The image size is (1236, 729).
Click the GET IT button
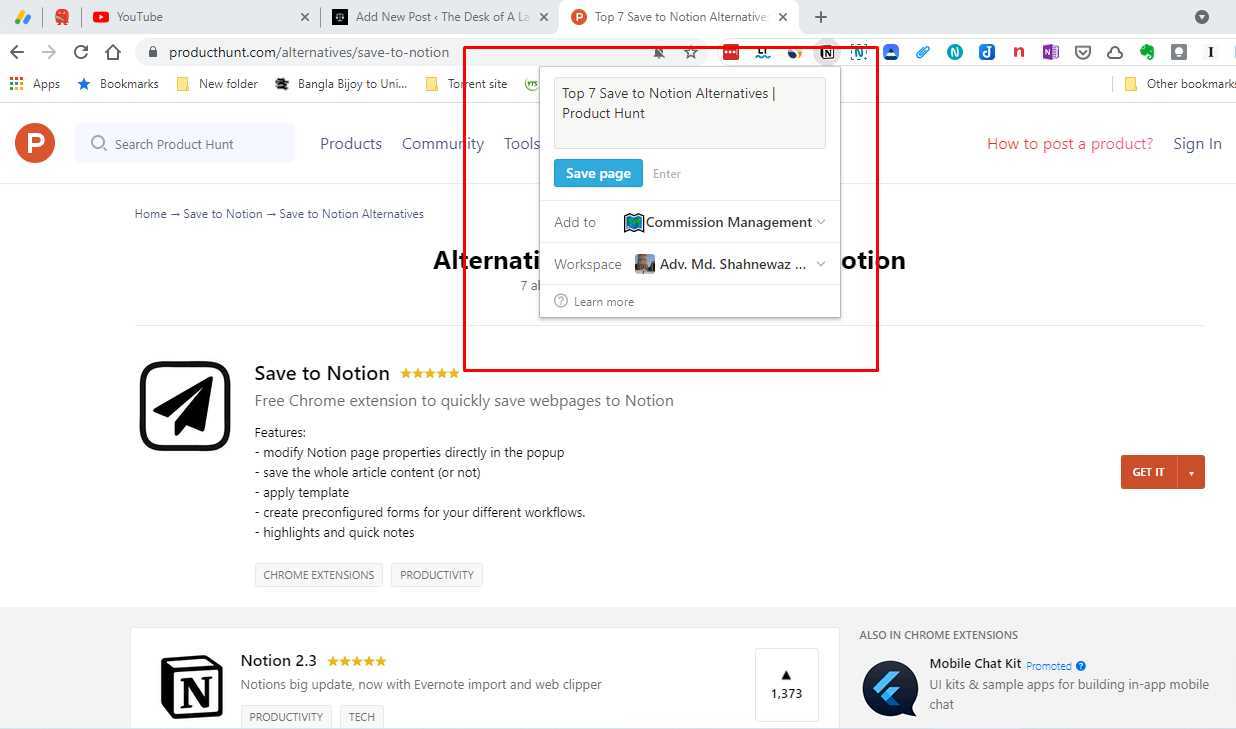[1149, 472]
